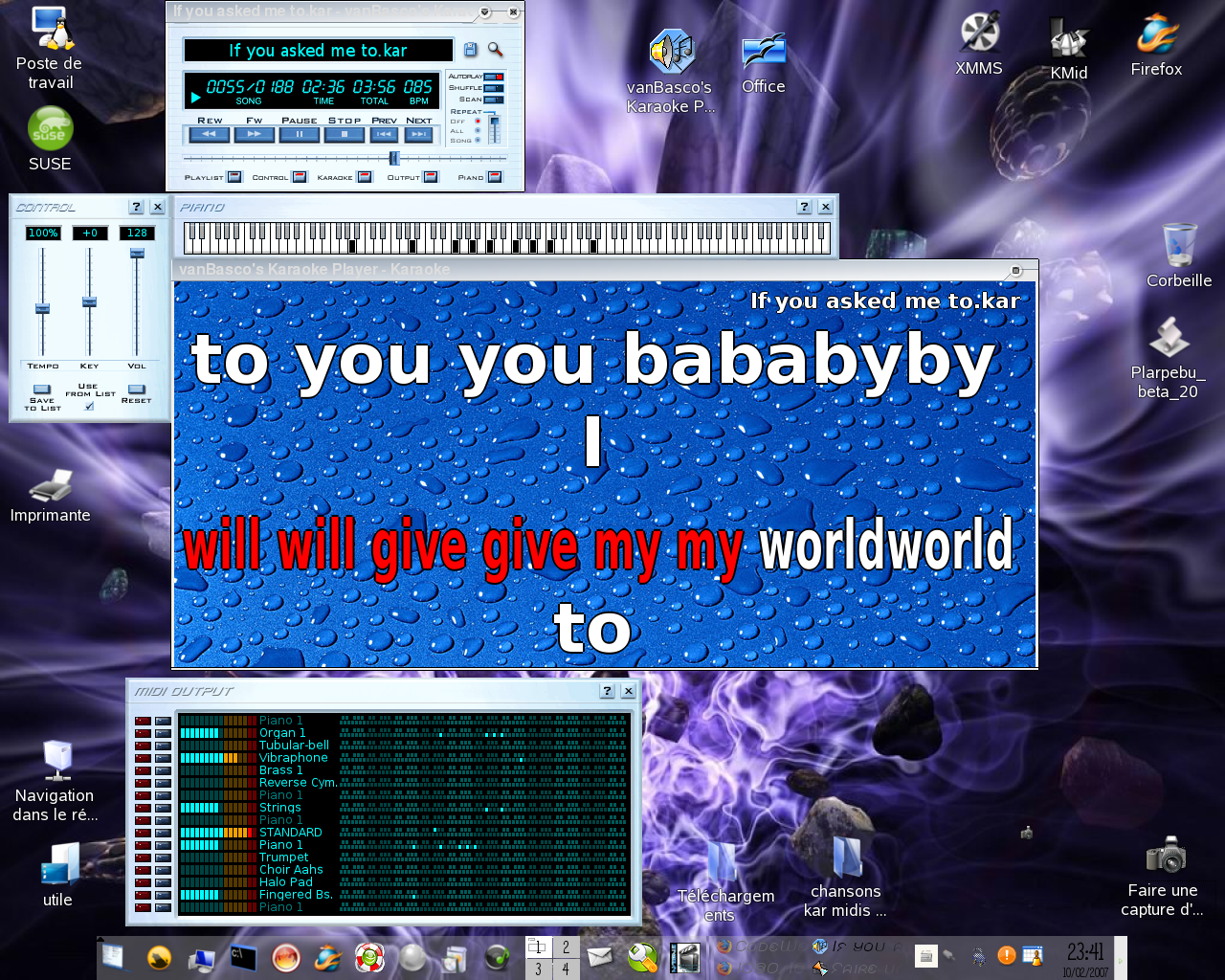1225x980 pixels.
Task: Turn off the Autoplay switch
Action: click(492, 77)
